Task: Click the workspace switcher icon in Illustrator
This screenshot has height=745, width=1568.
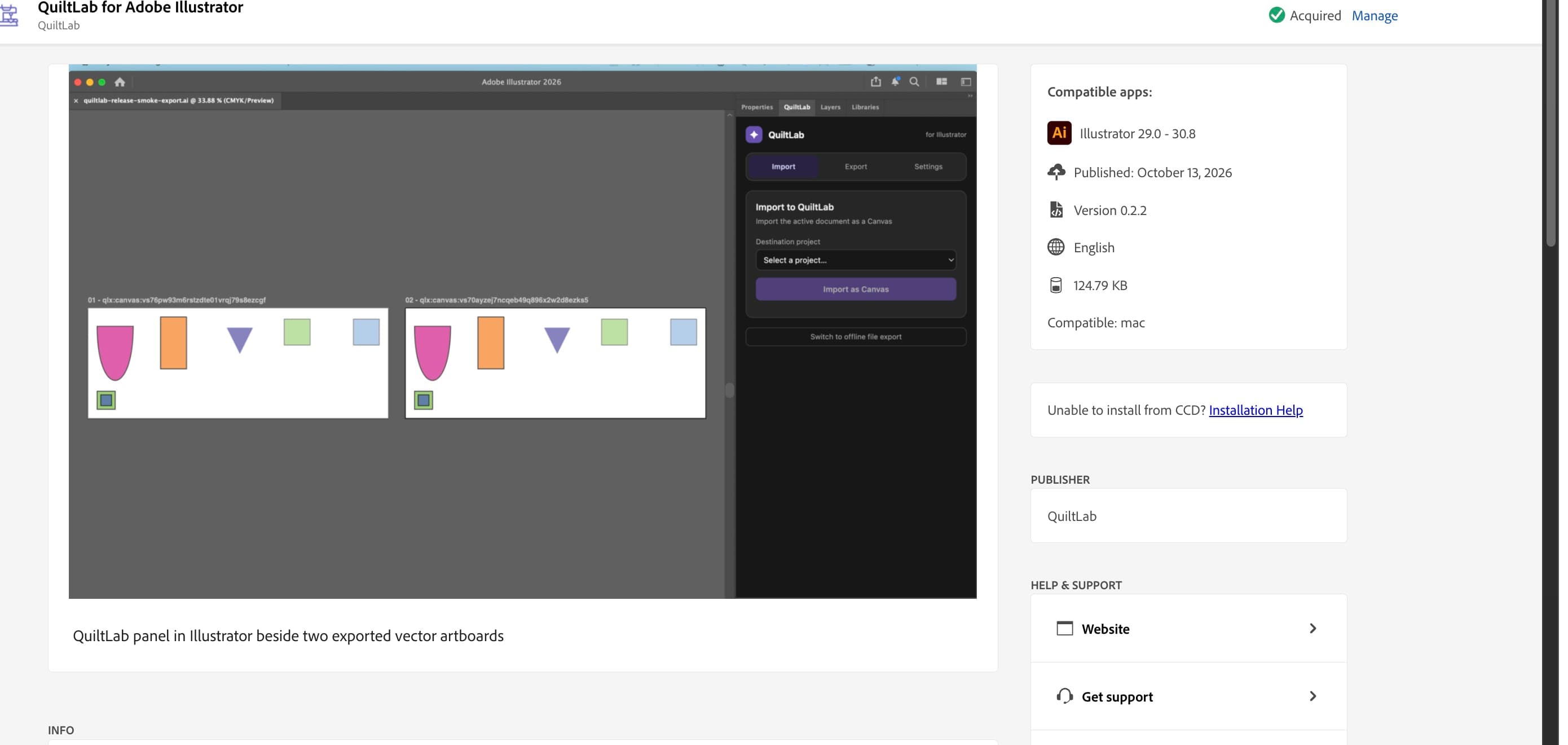Action: [x=966, y=82]
